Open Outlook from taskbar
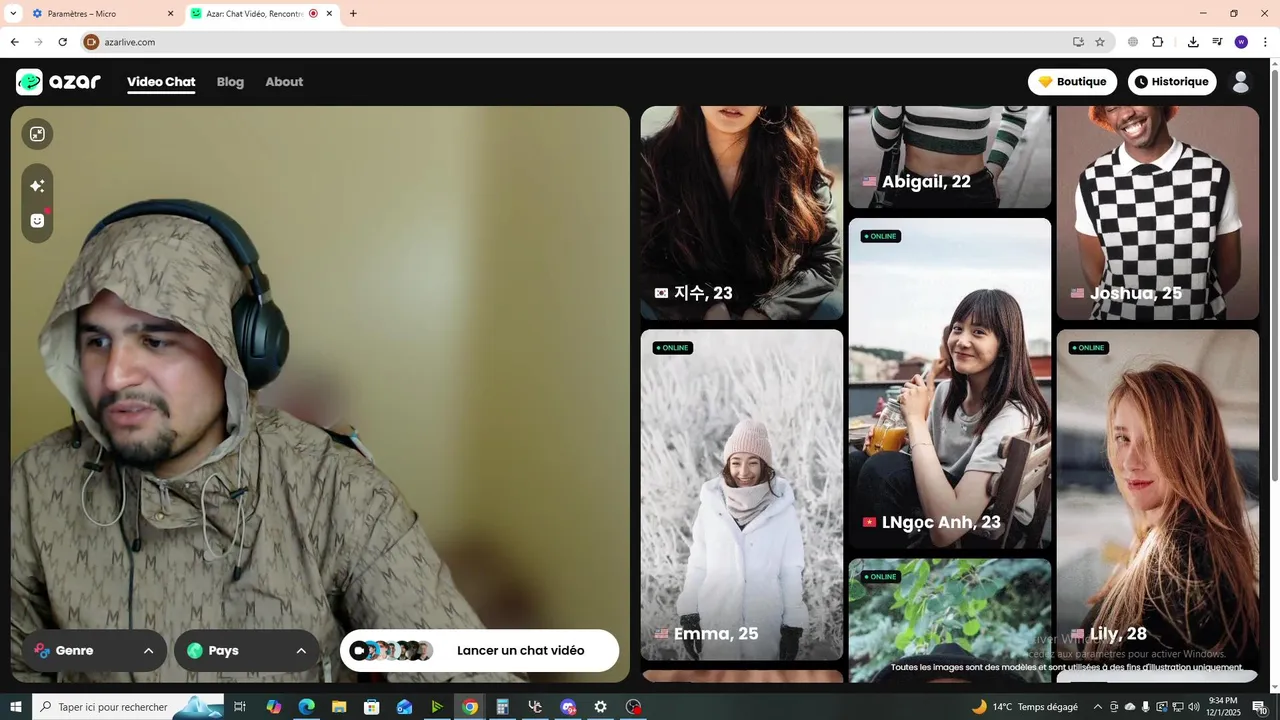 (x=404, y=707)
